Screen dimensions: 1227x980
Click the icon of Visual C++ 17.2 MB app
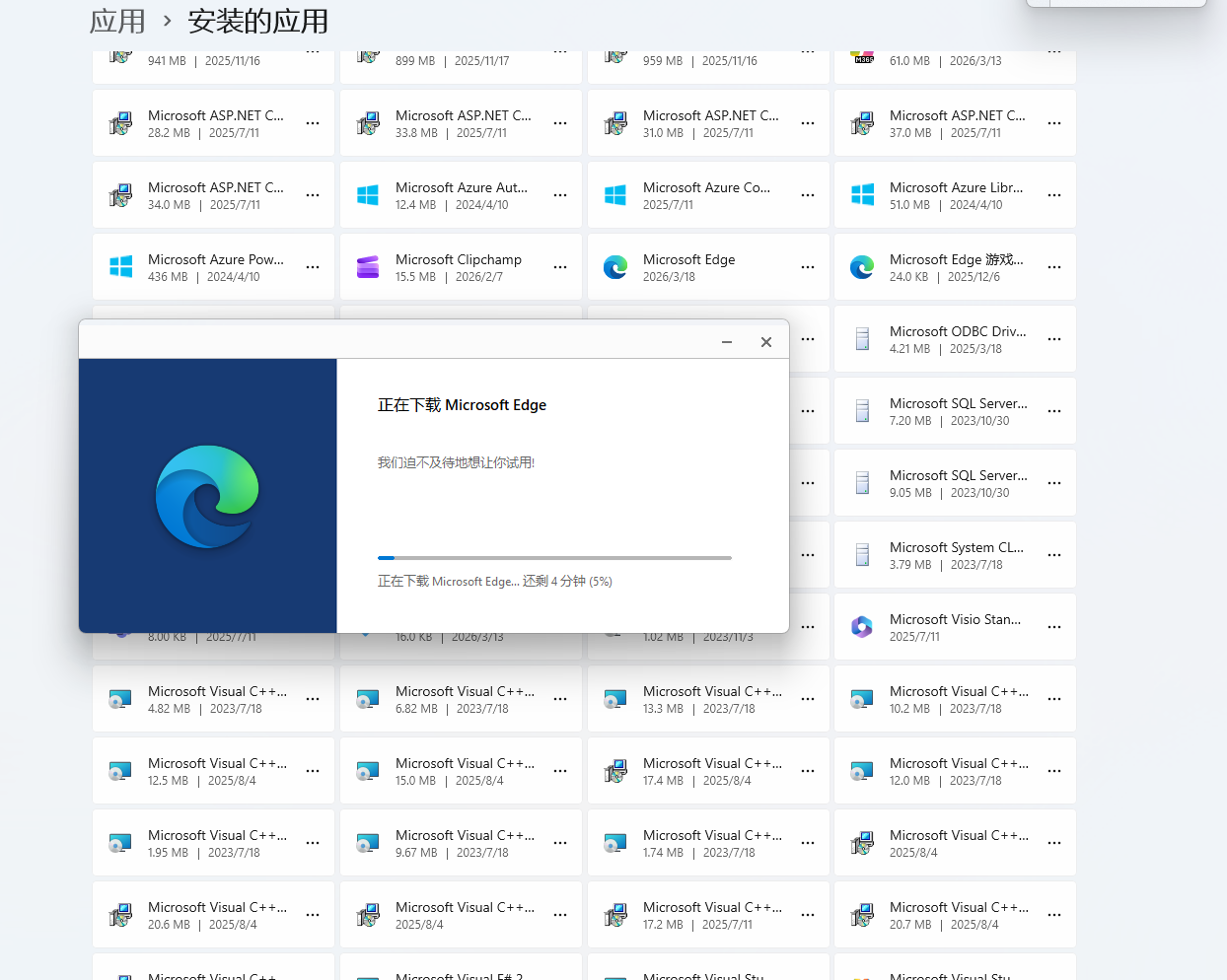coord(615,915)
